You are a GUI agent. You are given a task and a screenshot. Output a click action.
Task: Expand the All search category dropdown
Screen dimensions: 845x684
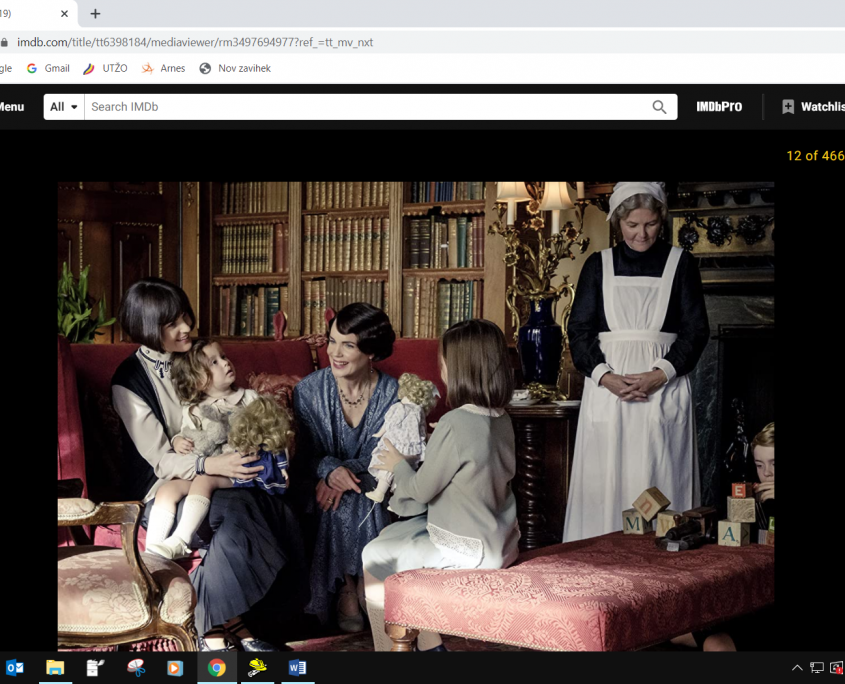tap(64, 107)
